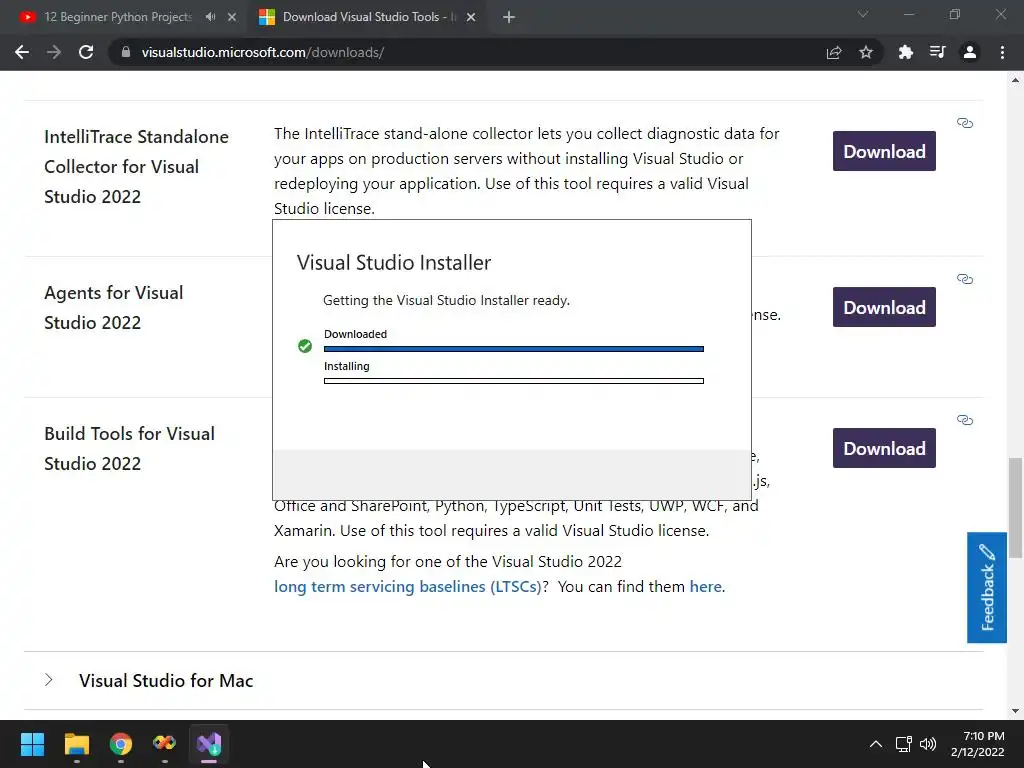The image size is (1024, 768).
Task: Open volume control in system tray
Action: click(928, 744)
